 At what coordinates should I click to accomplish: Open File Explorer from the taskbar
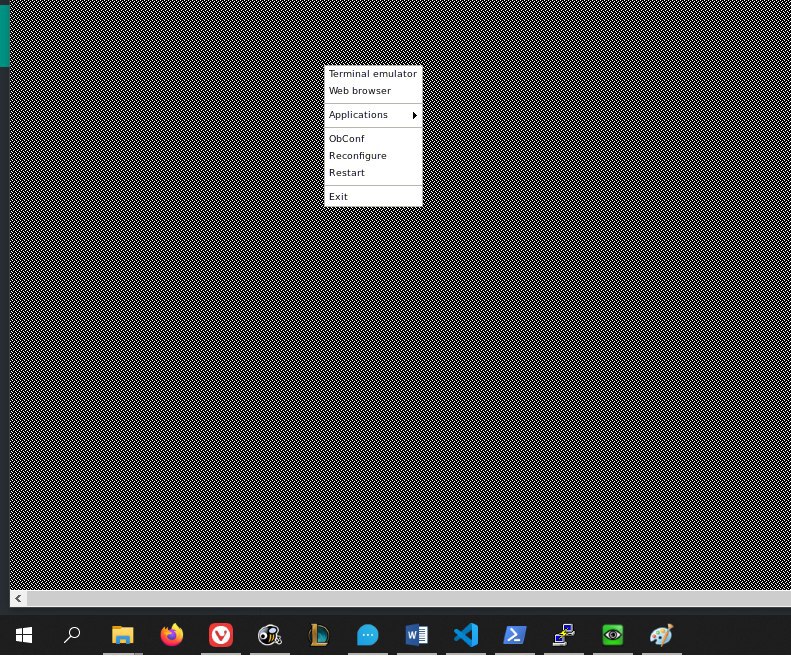tap(123, 635)
